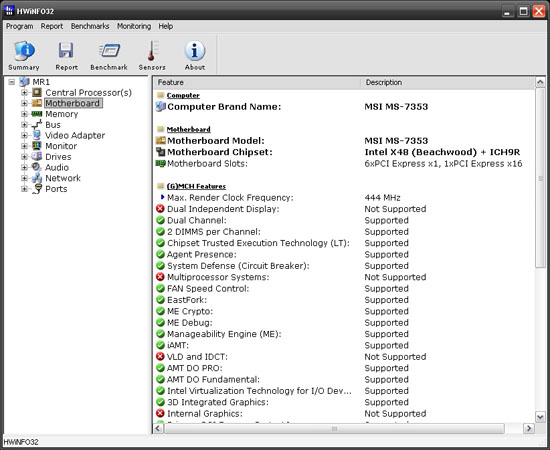Click the '444 MHz' value
The height and width of the screenshot is (450, 550).
[x=382, y=197]
